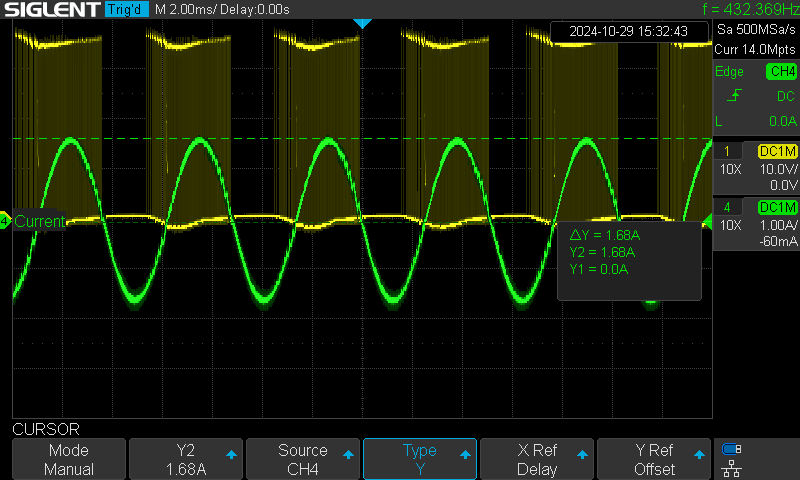Screen dimensions: 800x480
Task: Click the blue arrow on Source softkey
Action: coord(348,454)
